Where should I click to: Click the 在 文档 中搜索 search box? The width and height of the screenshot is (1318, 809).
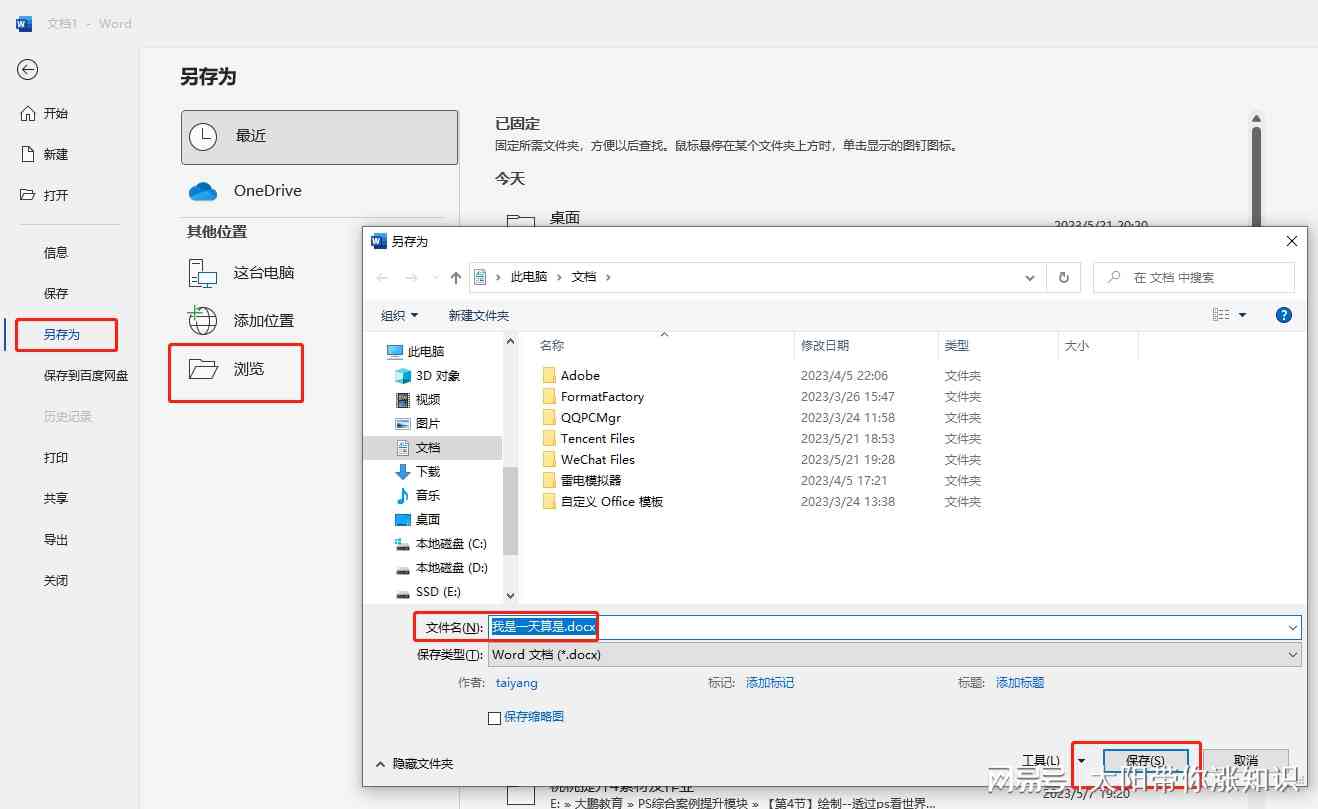pyautogui.click(x=1194, y=278)
